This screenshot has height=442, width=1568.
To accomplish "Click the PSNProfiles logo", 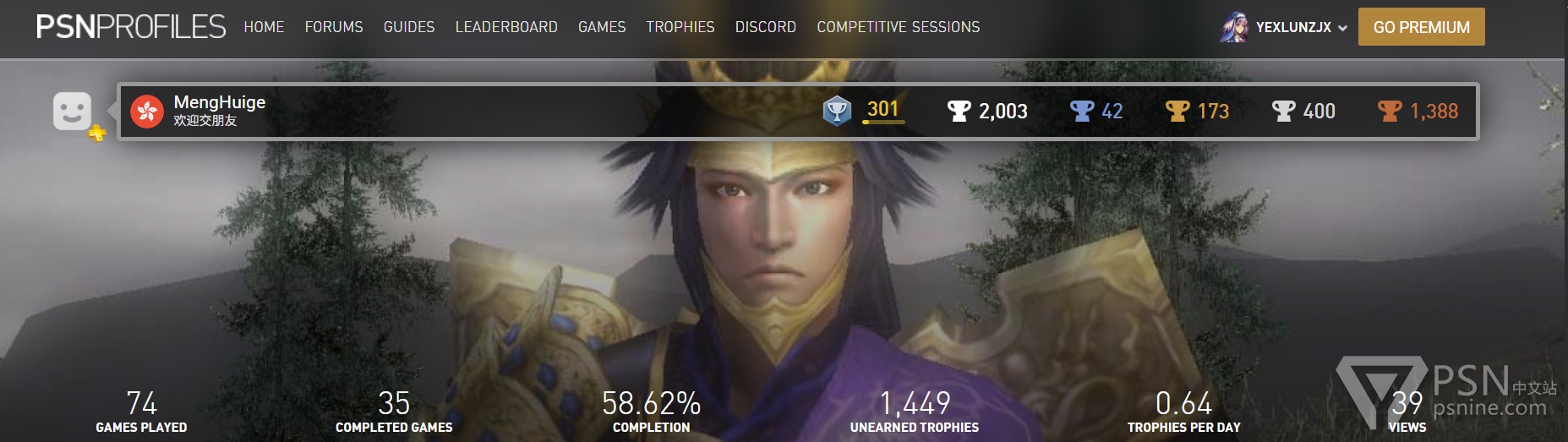I will pos(131,27).
